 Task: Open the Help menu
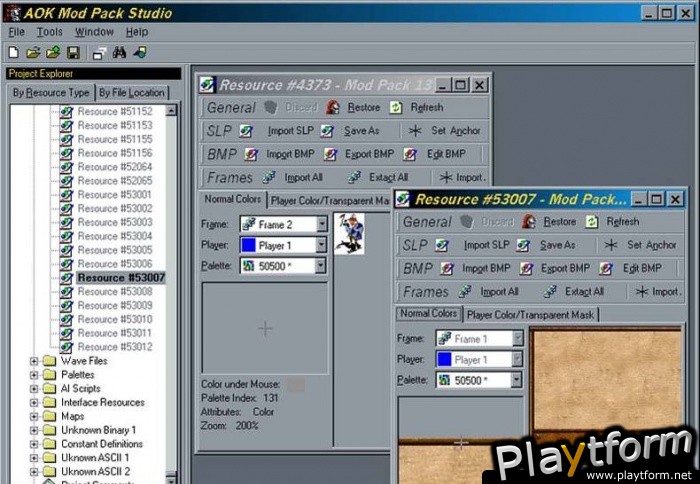coord(137,32)
